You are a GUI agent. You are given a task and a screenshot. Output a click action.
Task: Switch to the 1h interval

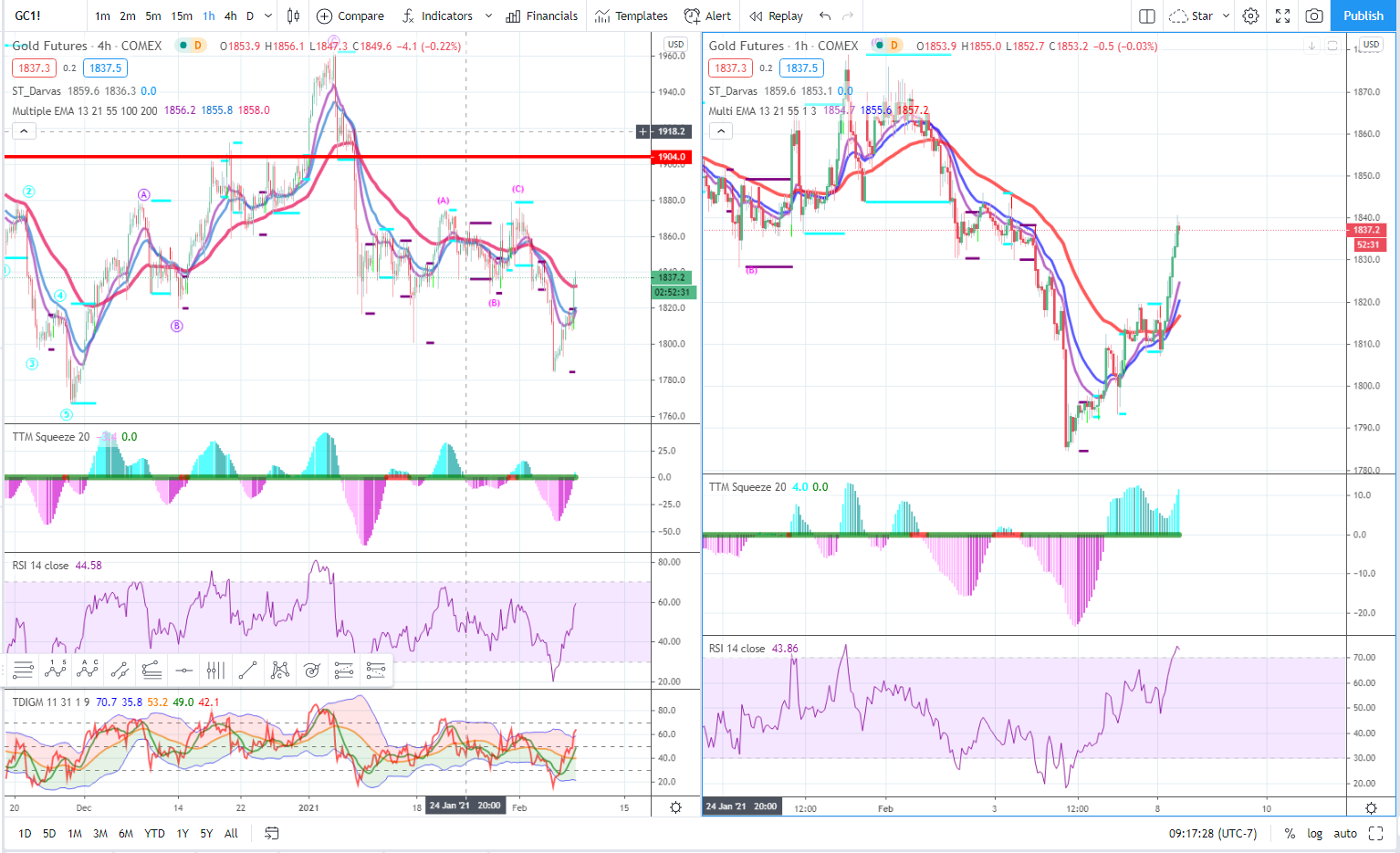(209, 16)
